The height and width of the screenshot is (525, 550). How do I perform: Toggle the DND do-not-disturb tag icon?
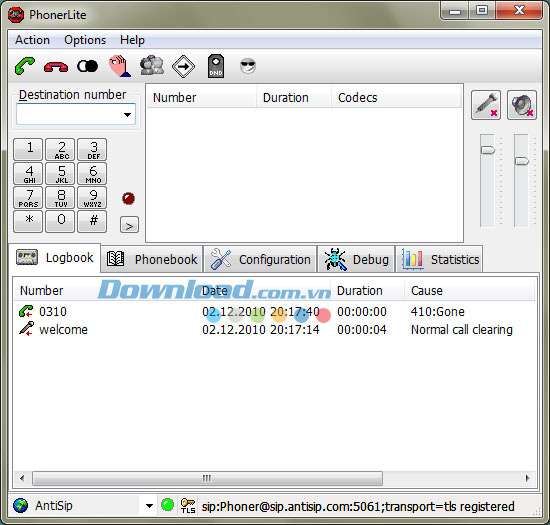216,66
